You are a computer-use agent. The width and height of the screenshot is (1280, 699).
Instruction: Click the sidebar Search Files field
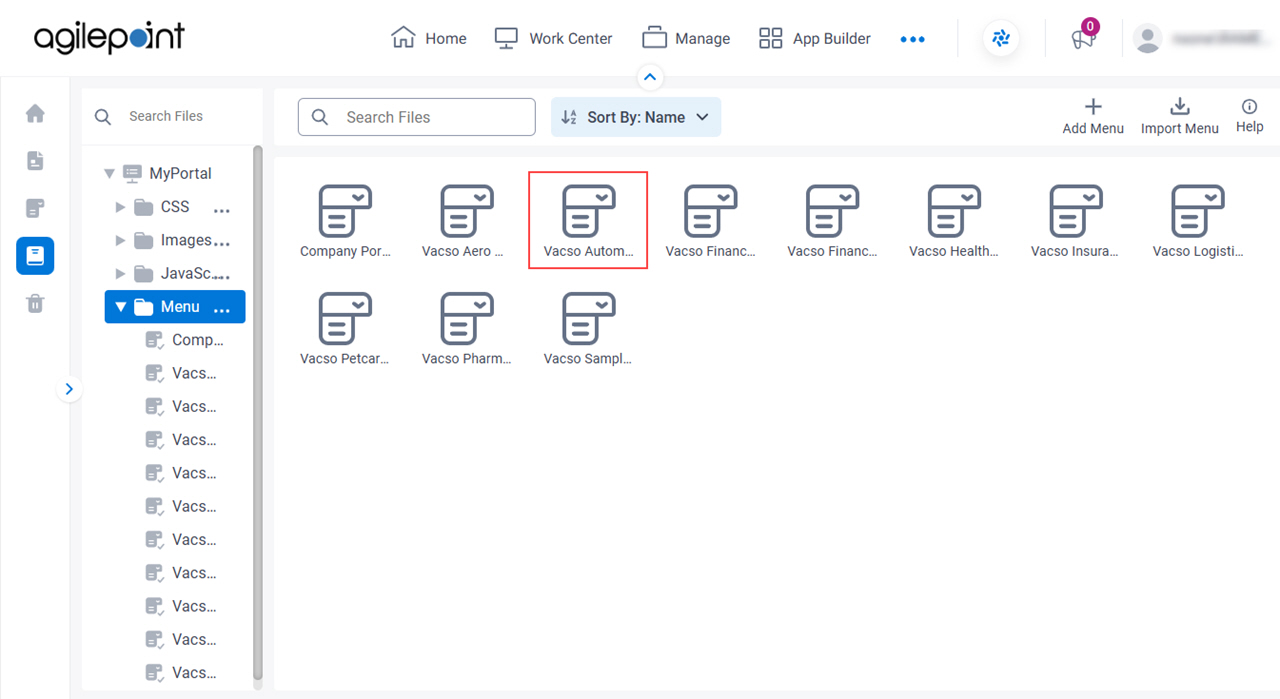point(171,116)
